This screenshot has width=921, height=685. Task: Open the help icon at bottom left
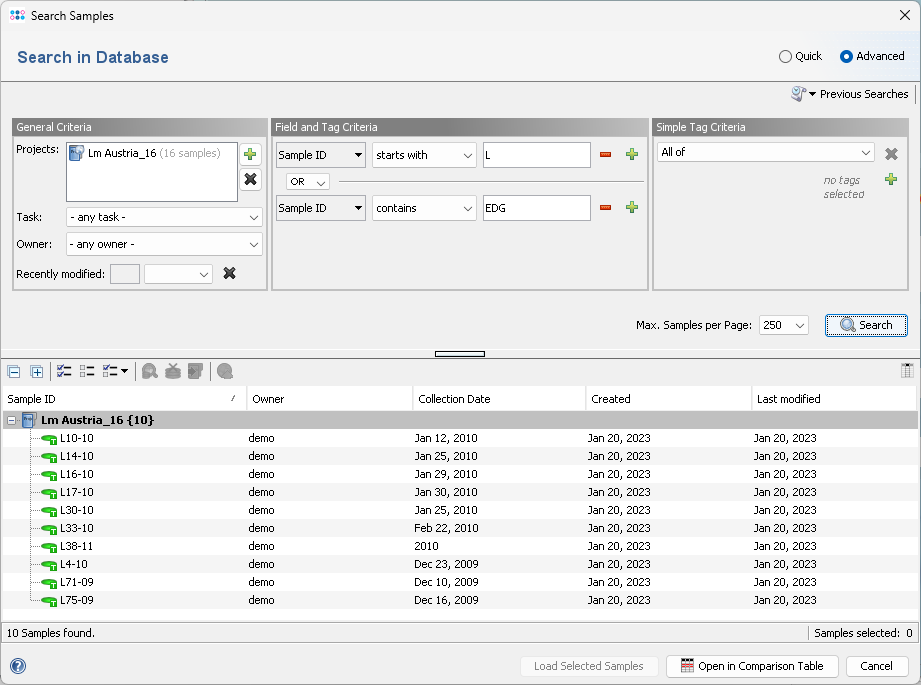18,666
